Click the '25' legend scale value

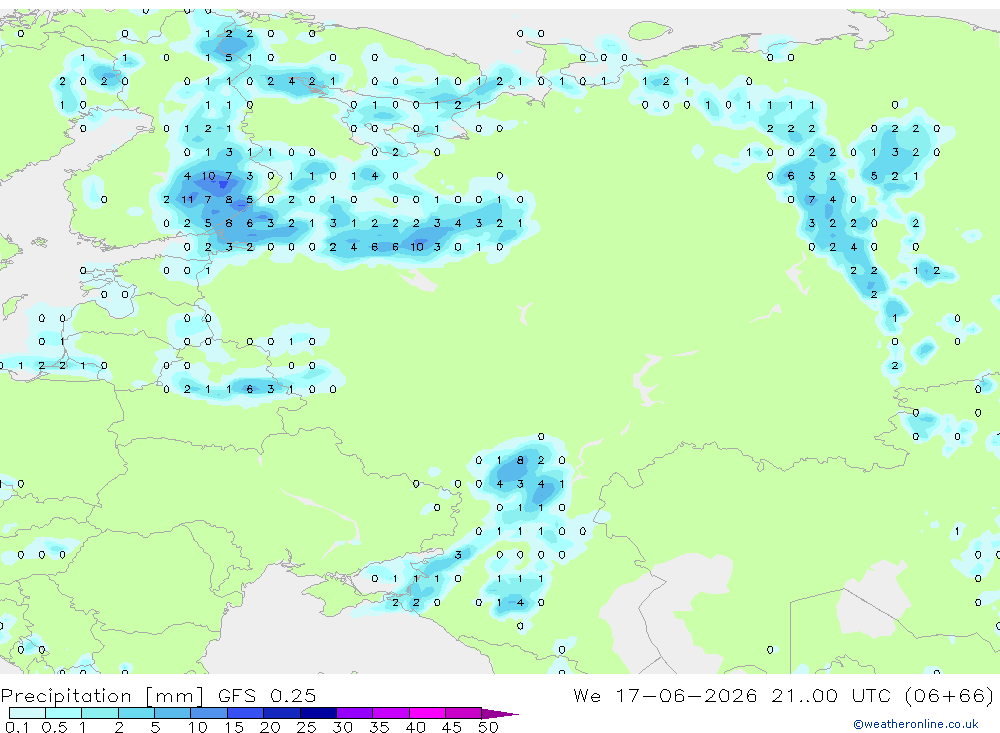306,727
